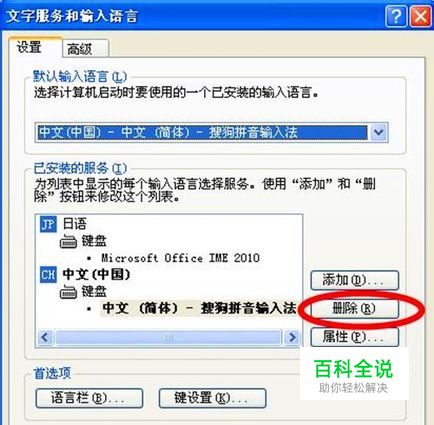This screenshot has width=434, height=425.
Task: Open the default input language dropdown
Action: pos(379,132)
